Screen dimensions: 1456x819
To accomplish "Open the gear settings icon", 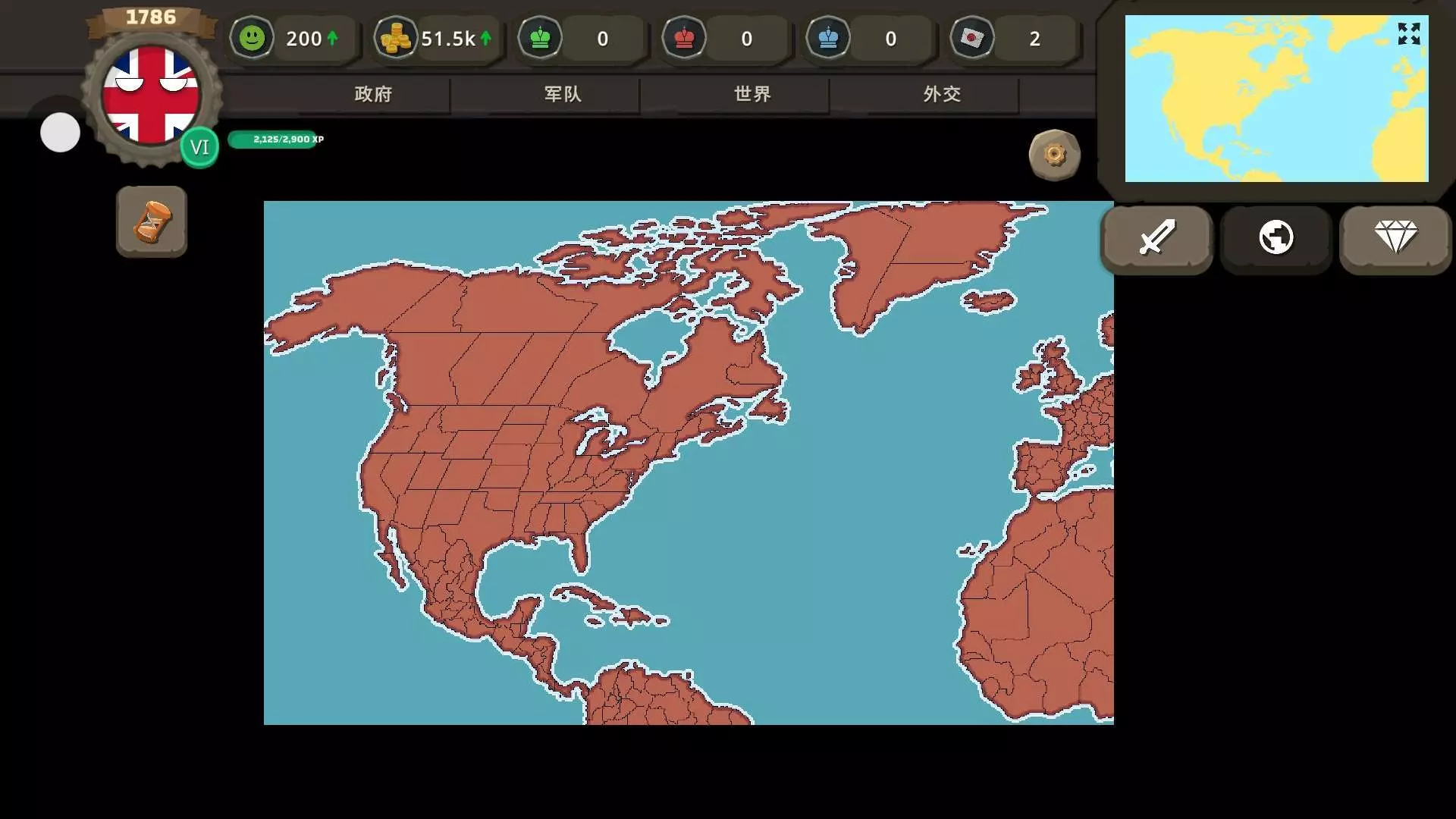I will pos(1054,155).
